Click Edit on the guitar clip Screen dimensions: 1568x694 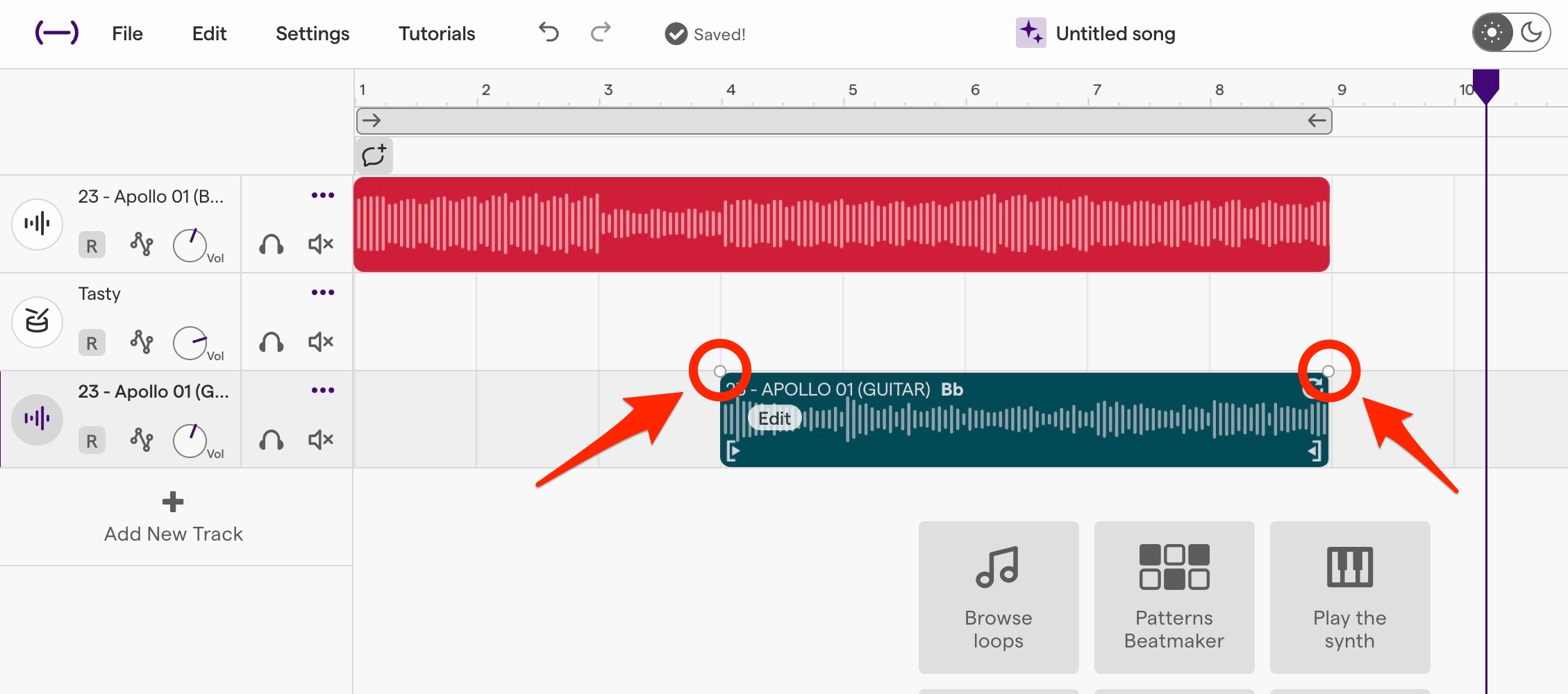coord(774,418)
